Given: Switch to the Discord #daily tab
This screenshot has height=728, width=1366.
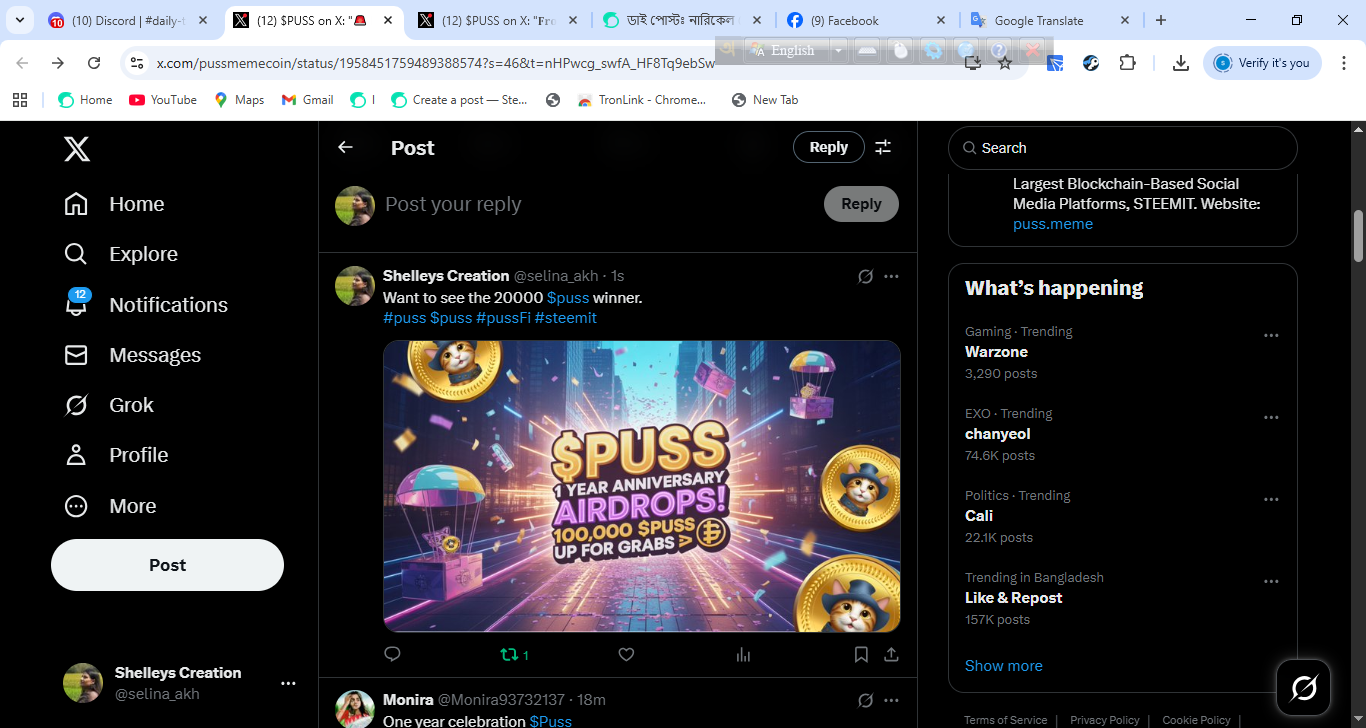Looking at the screenshot, I should pos(130,20).
